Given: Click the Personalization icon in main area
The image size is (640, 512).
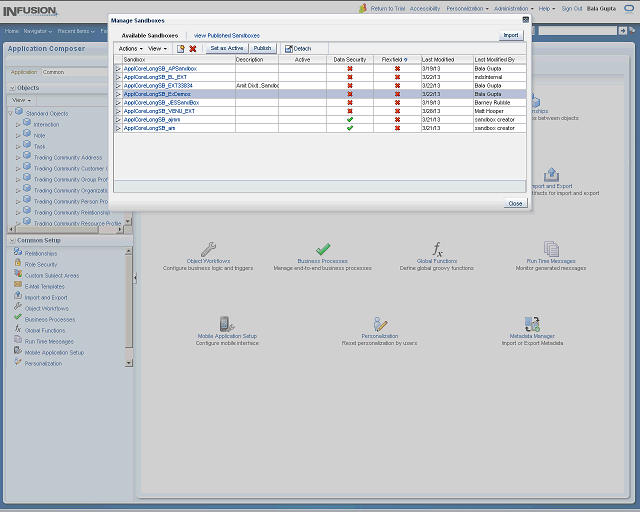Looking at the screenshot, I should click(x=380, y=324).
